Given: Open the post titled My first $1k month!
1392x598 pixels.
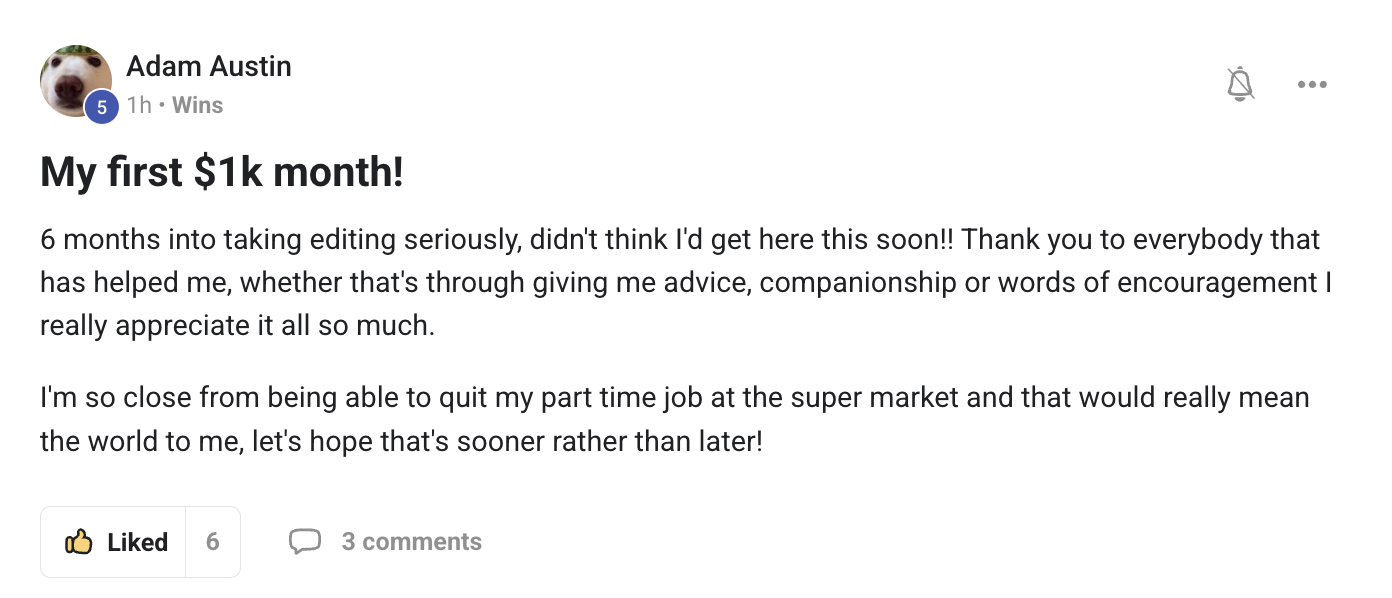Looking at the screenshot, I should point(222,173).
